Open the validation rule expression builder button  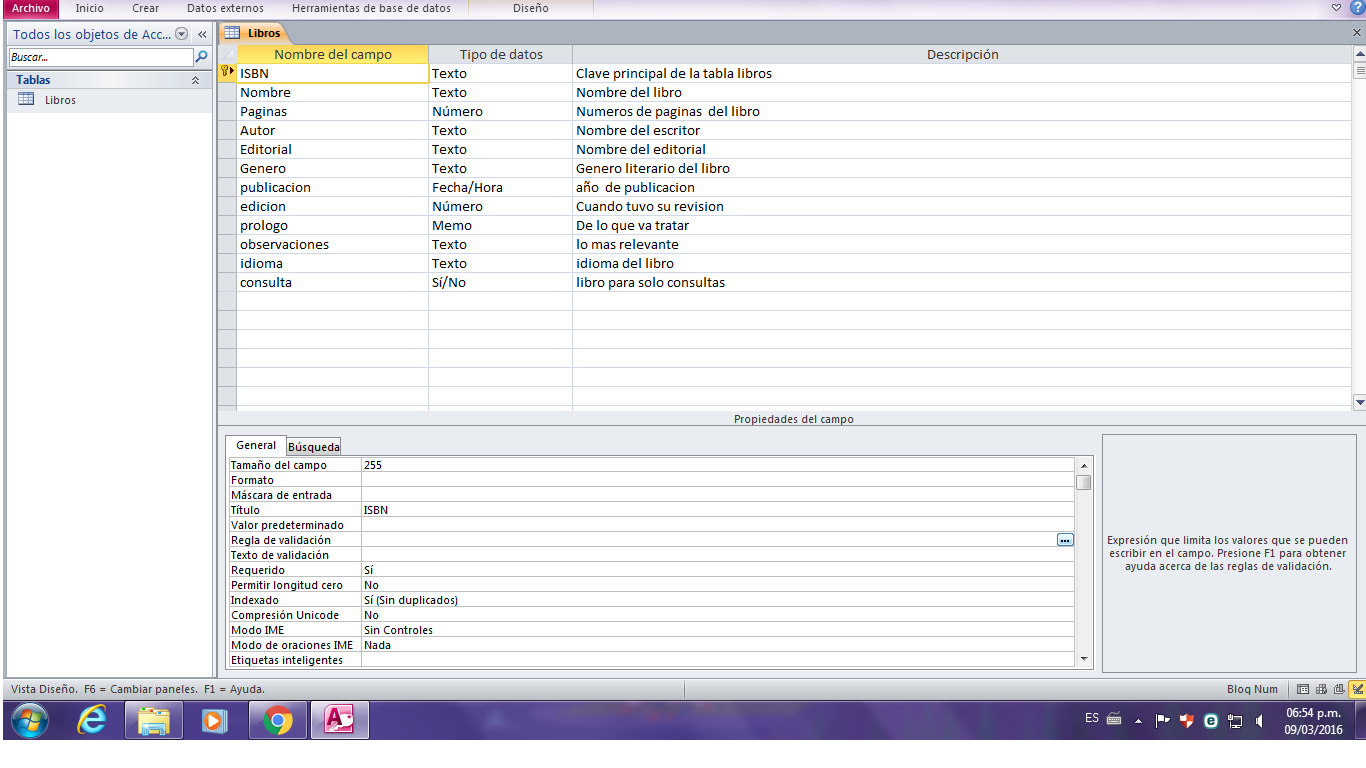(1065, 540)
